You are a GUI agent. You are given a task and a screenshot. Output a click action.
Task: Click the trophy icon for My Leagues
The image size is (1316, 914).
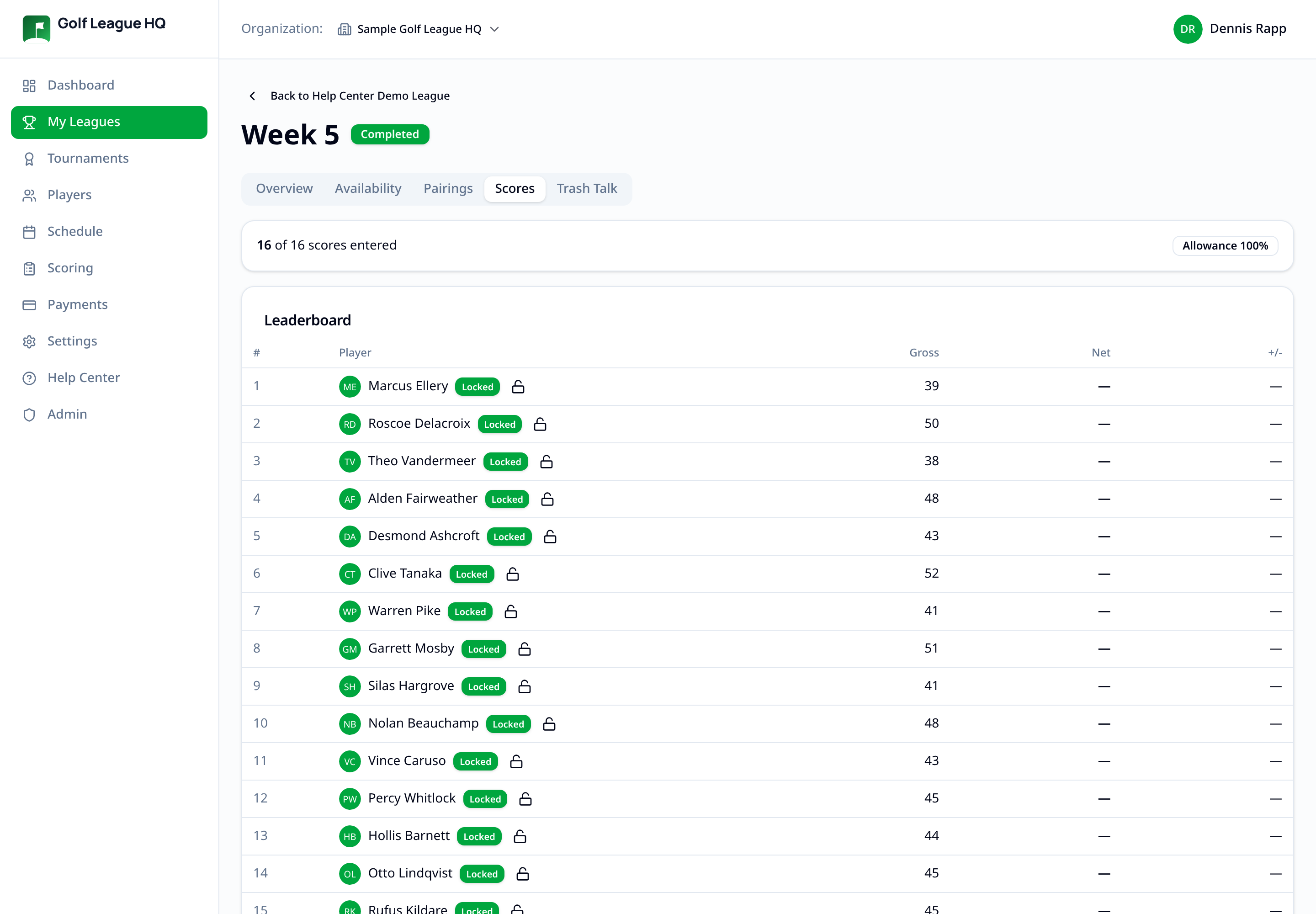tap(29, 122)
